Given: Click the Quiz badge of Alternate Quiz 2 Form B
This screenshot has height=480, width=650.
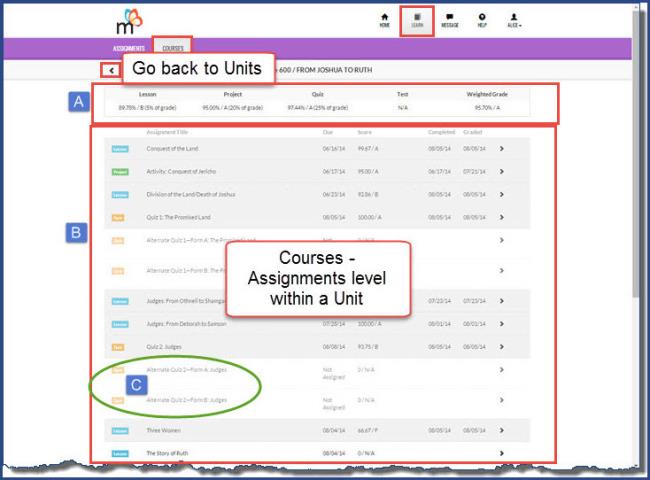Looking at the screenshot, I should pyautogui.click(x=118, y=400).
